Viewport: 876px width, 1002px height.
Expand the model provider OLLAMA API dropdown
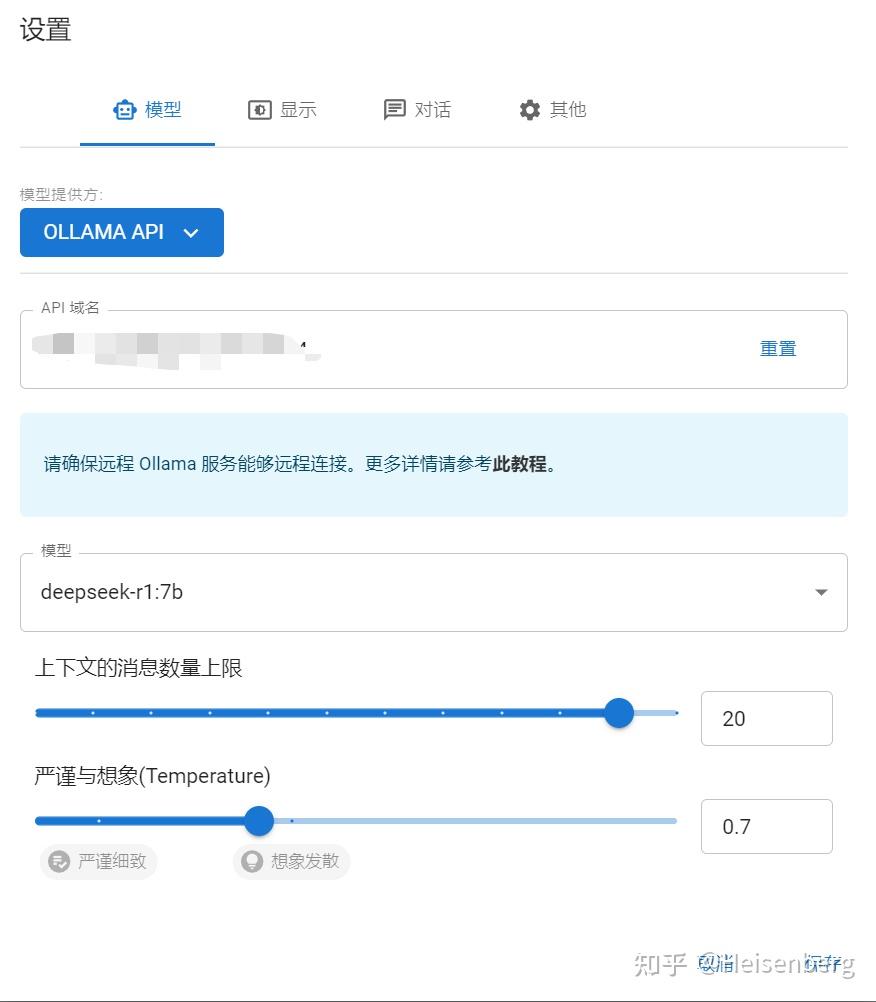point(122,233)
